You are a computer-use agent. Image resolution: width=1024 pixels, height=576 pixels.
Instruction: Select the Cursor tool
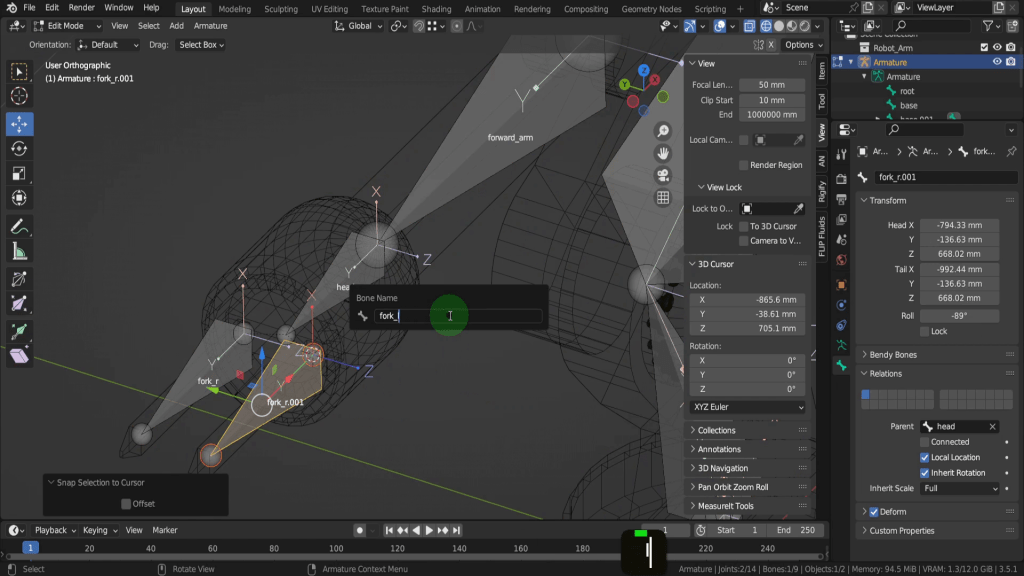click(19, 97)
